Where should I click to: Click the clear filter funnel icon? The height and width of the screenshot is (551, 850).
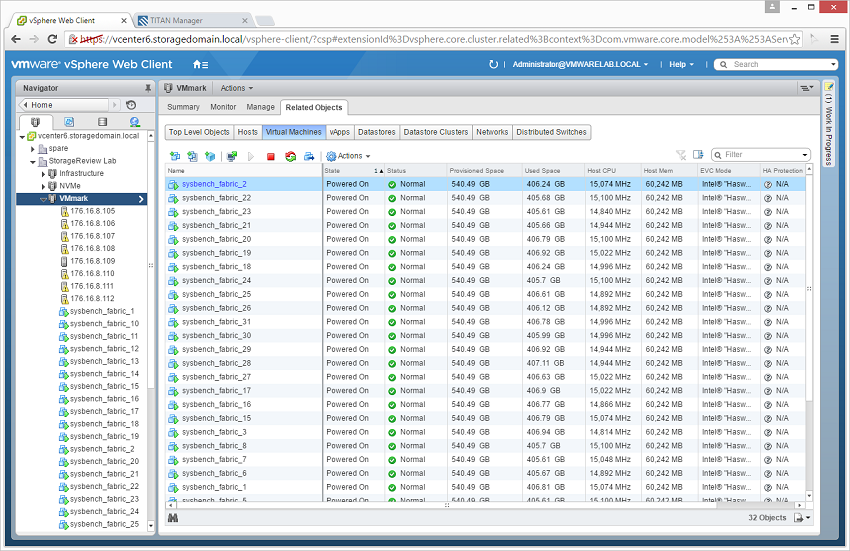pyautogui.click(x=681, y=155)
